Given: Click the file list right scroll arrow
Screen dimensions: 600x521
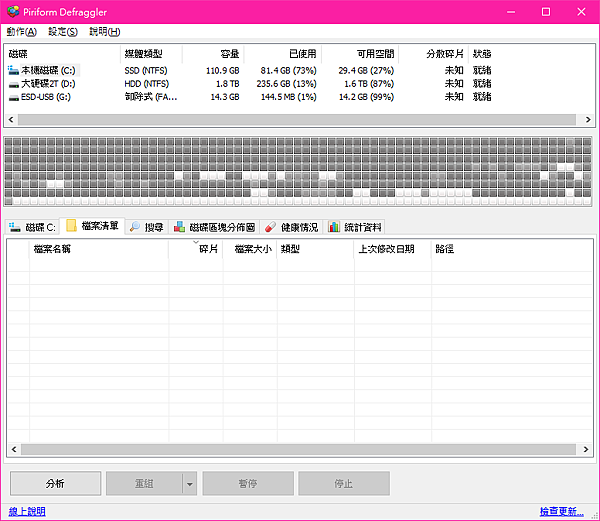Looking at the screenshot, I should click(x=585, y=449).
